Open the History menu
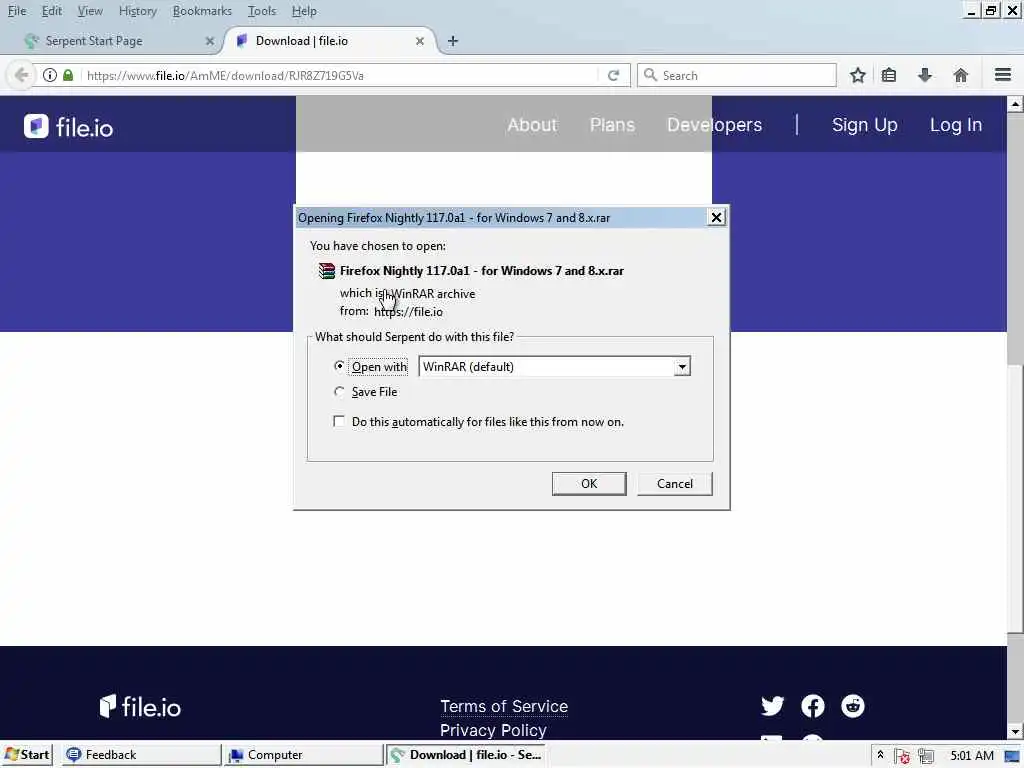 (x=138, y=11)
